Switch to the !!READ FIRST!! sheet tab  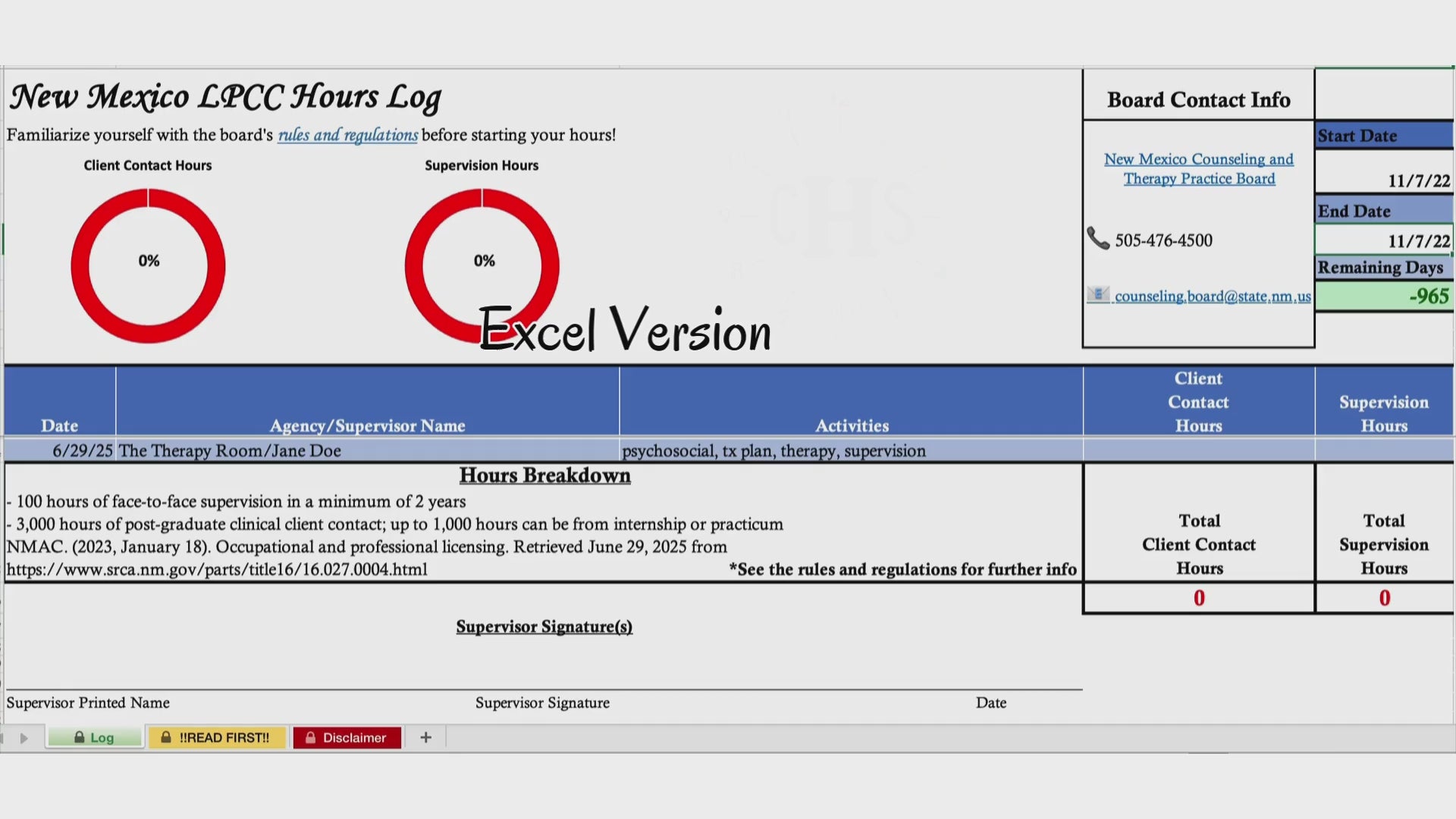(216, 737)
